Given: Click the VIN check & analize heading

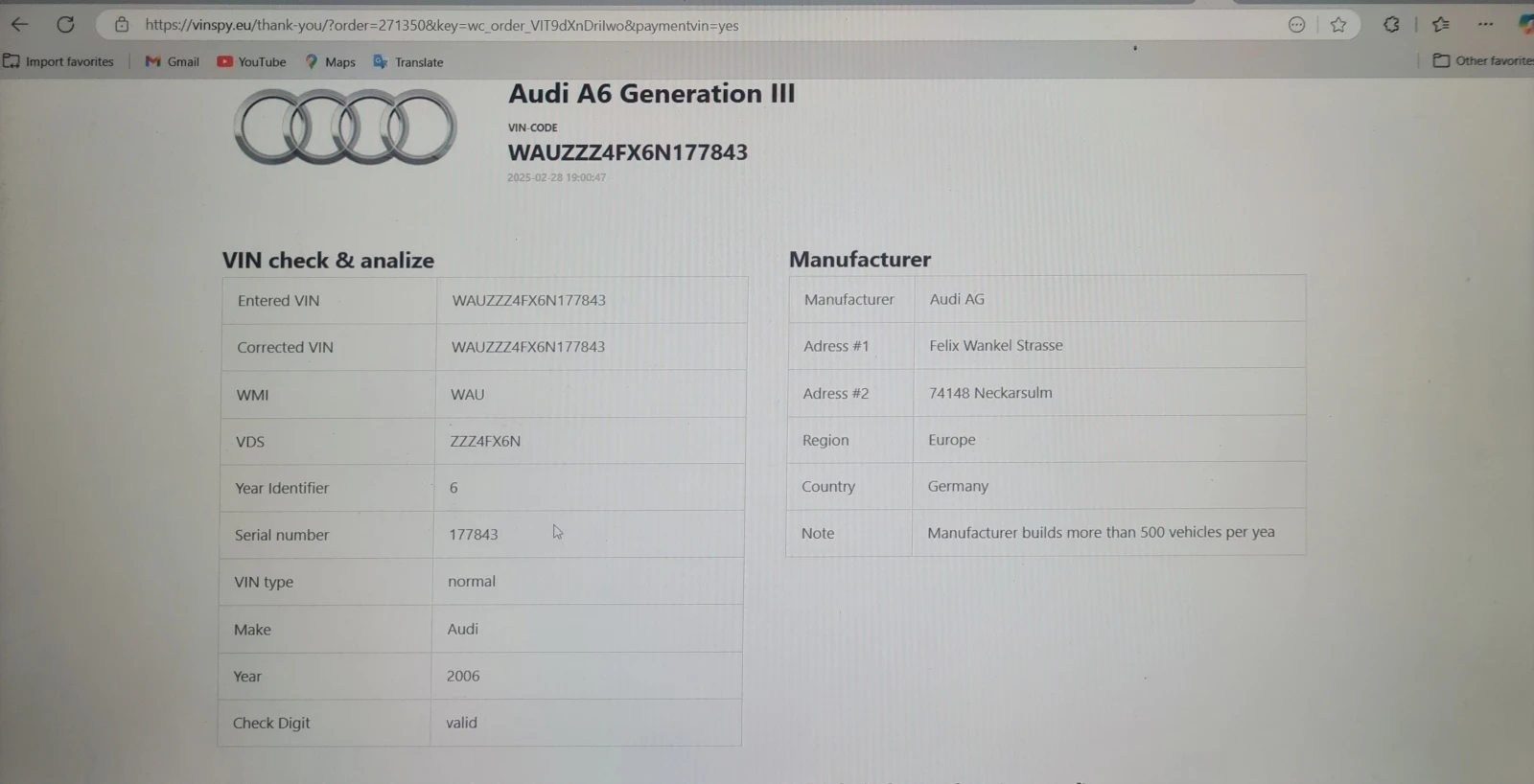Looking at the screenshot, I should pyautogui.click(x=328, y=261).
